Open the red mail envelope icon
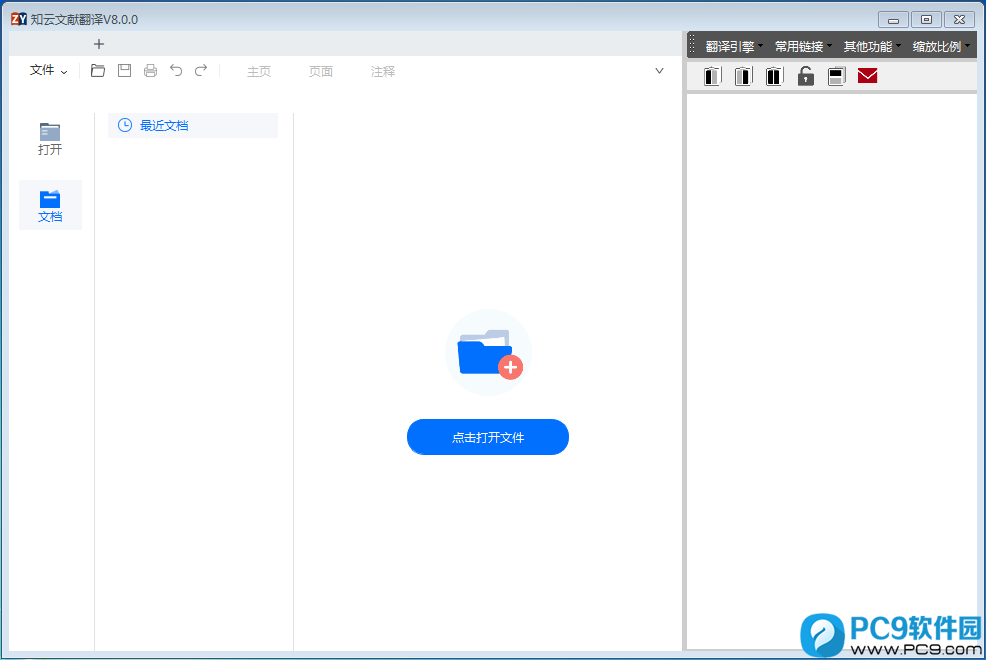This screenshot has width=986, height=660. [x=867, y=76]
